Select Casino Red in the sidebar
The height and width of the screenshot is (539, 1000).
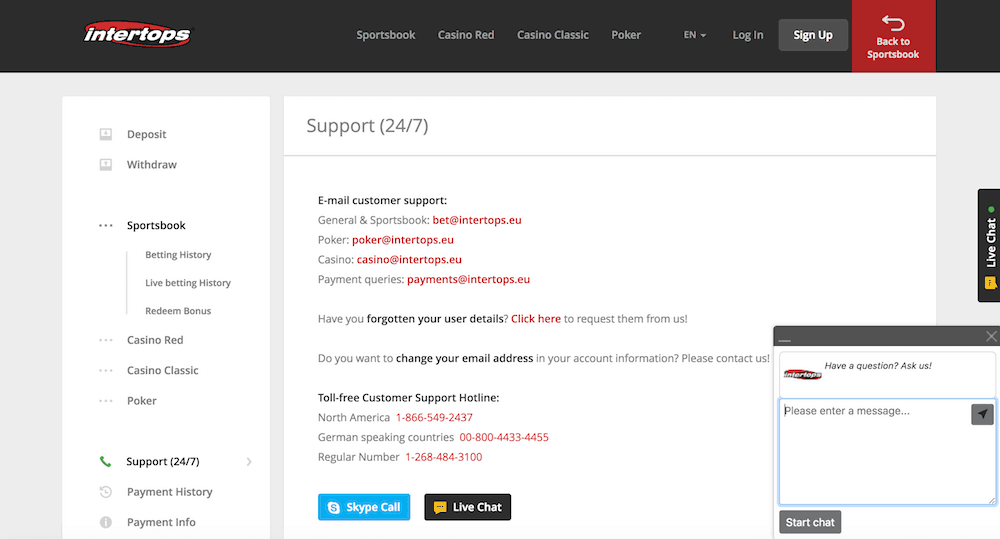[x=155, y=340]
